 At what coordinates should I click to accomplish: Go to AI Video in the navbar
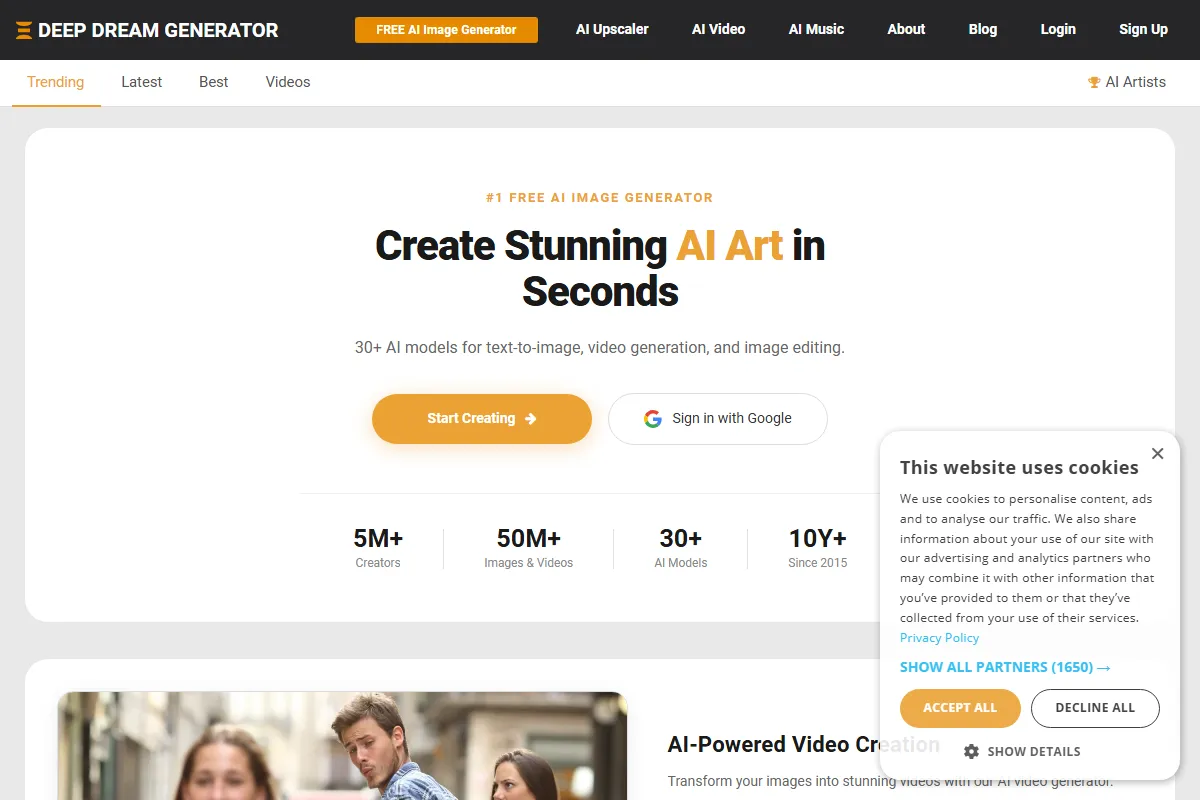718,29
